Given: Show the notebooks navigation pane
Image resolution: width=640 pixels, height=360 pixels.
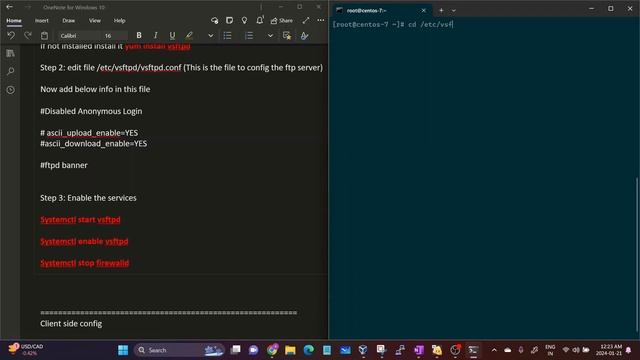Looking at the screenshot, I should pos(11,53).
